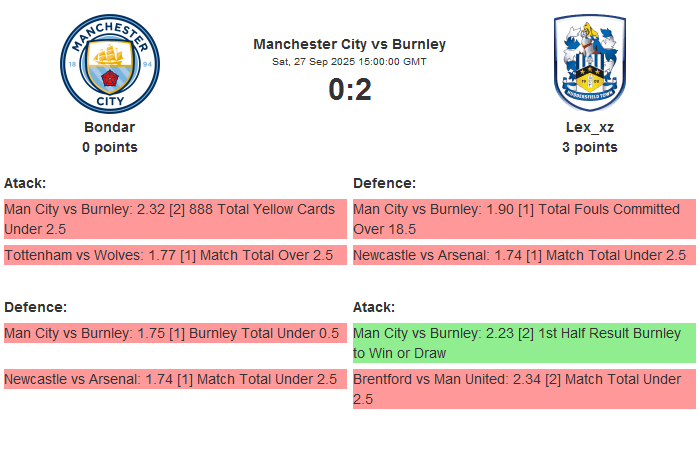Select the Burnley Total Under 0.5 bet
The image size is (700, 460).
[175, 333]
